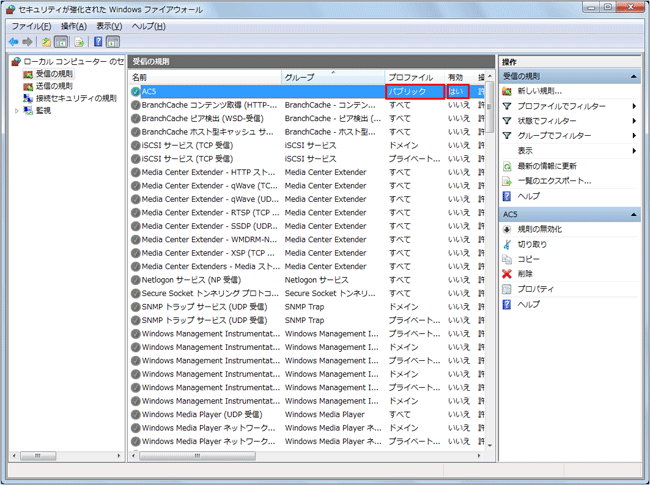Select BranchCache ピア検出 (WSD-受信) rule
This screenshot has height=485, width=650.
(x=307, y=119)
